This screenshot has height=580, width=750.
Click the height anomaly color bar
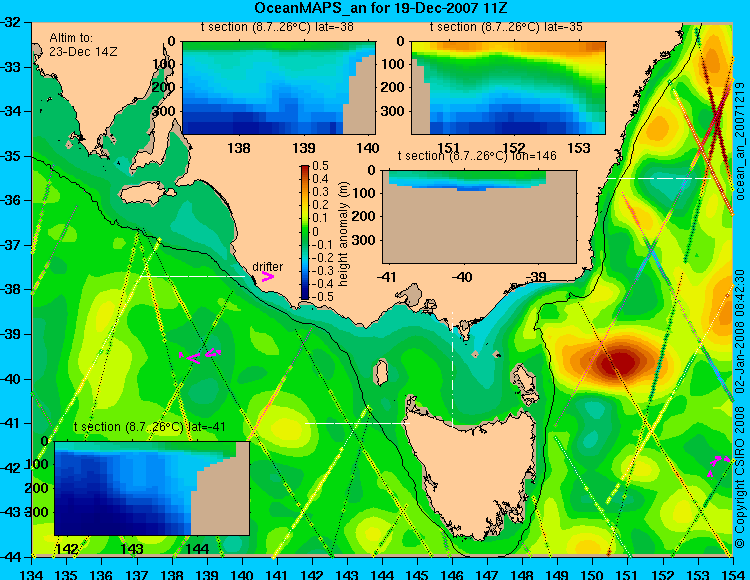point(305,232)
